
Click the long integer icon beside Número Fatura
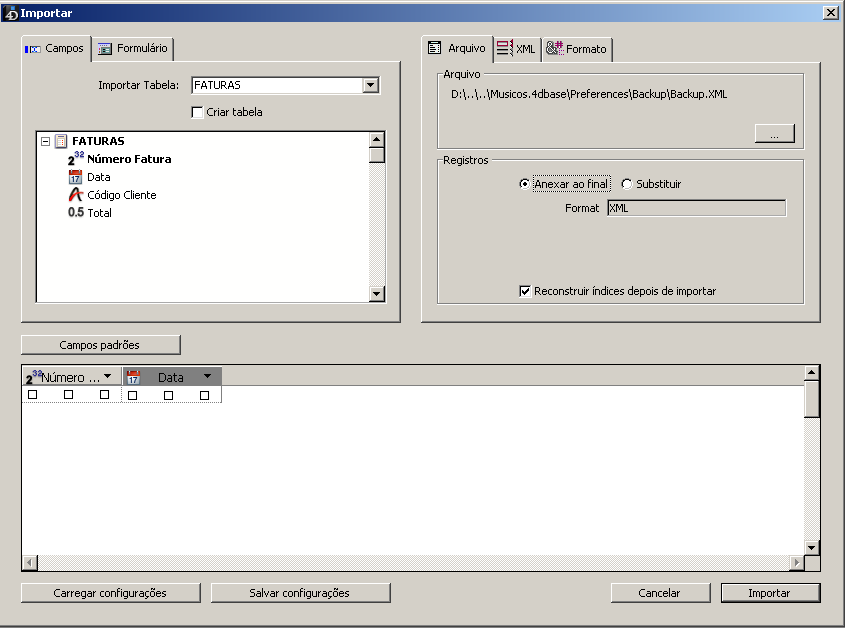pyautogui.click(x=76, y=159)
